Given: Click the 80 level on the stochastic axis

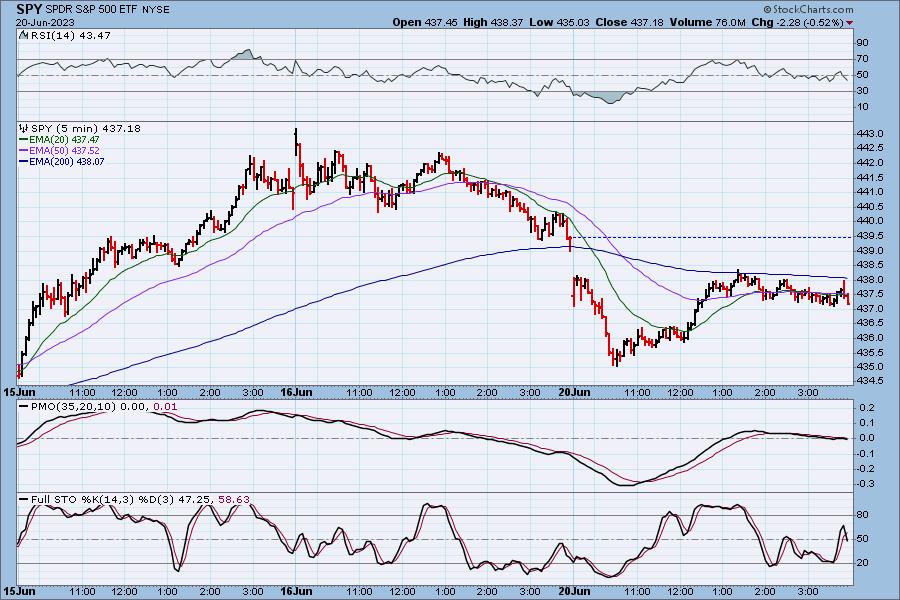Looking at the screenshot, I should tap(862, 515).
